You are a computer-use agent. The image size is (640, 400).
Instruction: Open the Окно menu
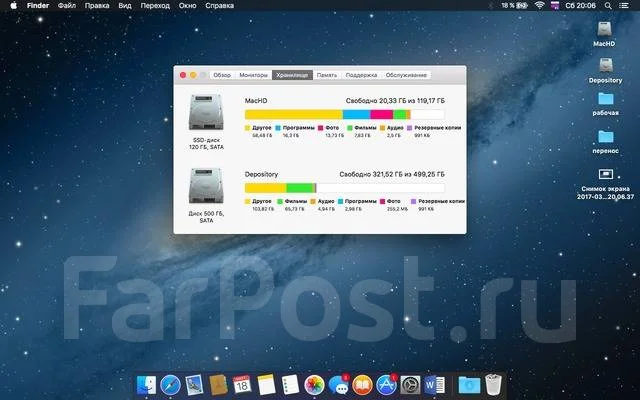(187, 6)
